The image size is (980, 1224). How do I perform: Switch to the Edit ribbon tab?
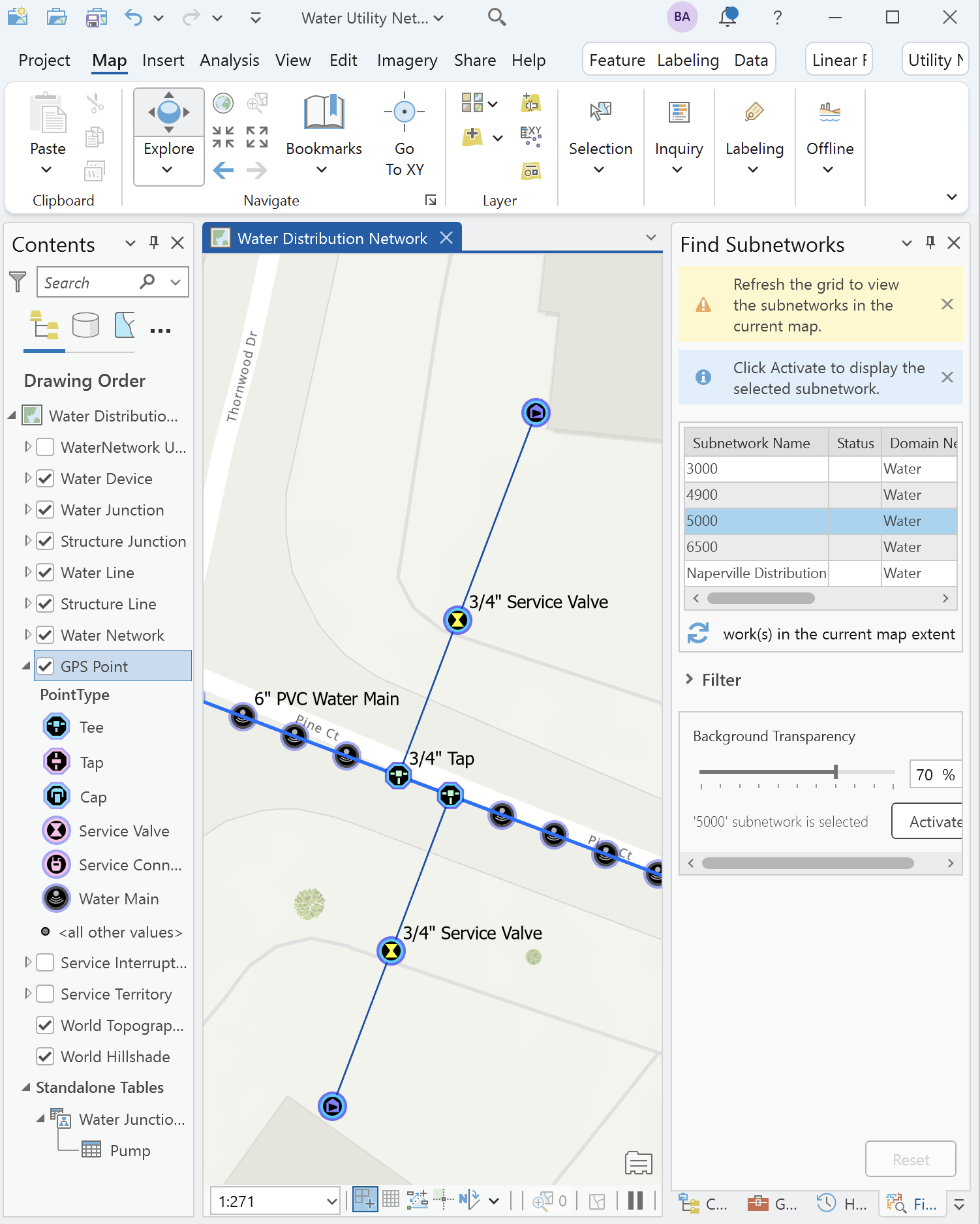343,61
